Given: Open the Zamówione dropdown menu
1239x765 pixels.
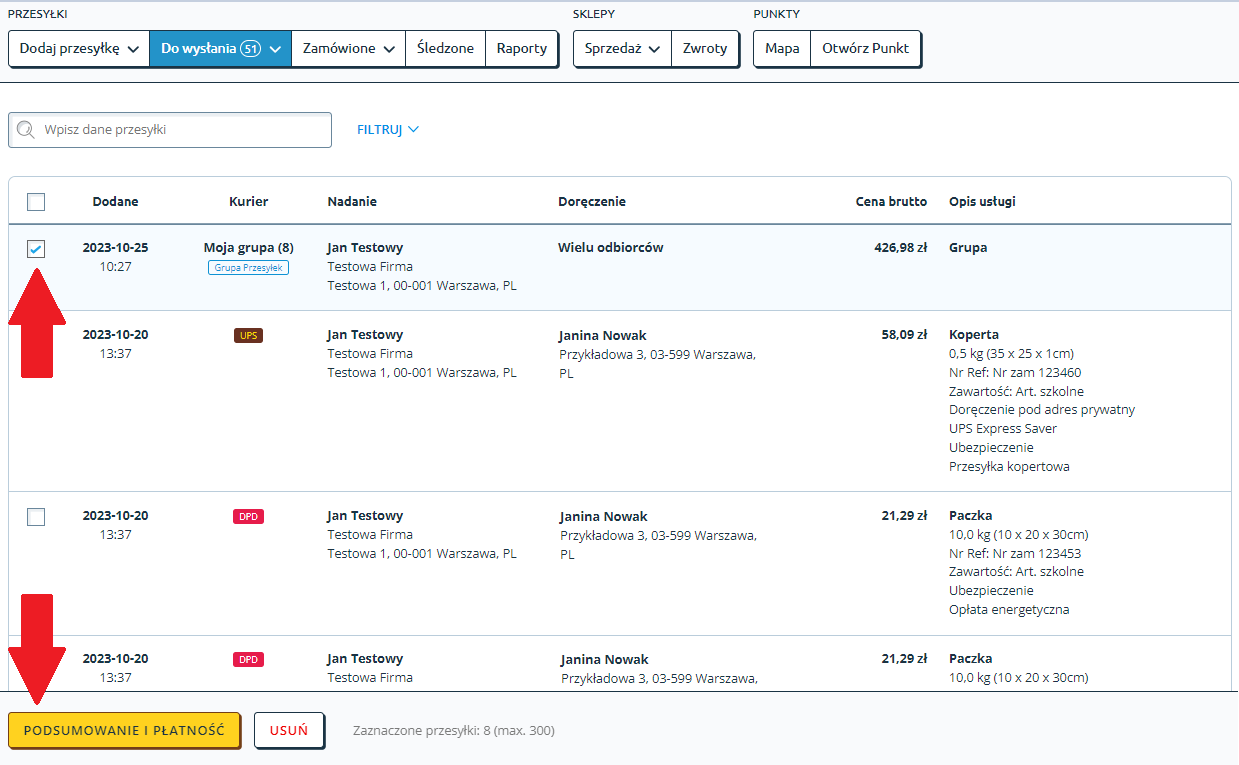Looking at the screenshot, I should tap(349, 48).
